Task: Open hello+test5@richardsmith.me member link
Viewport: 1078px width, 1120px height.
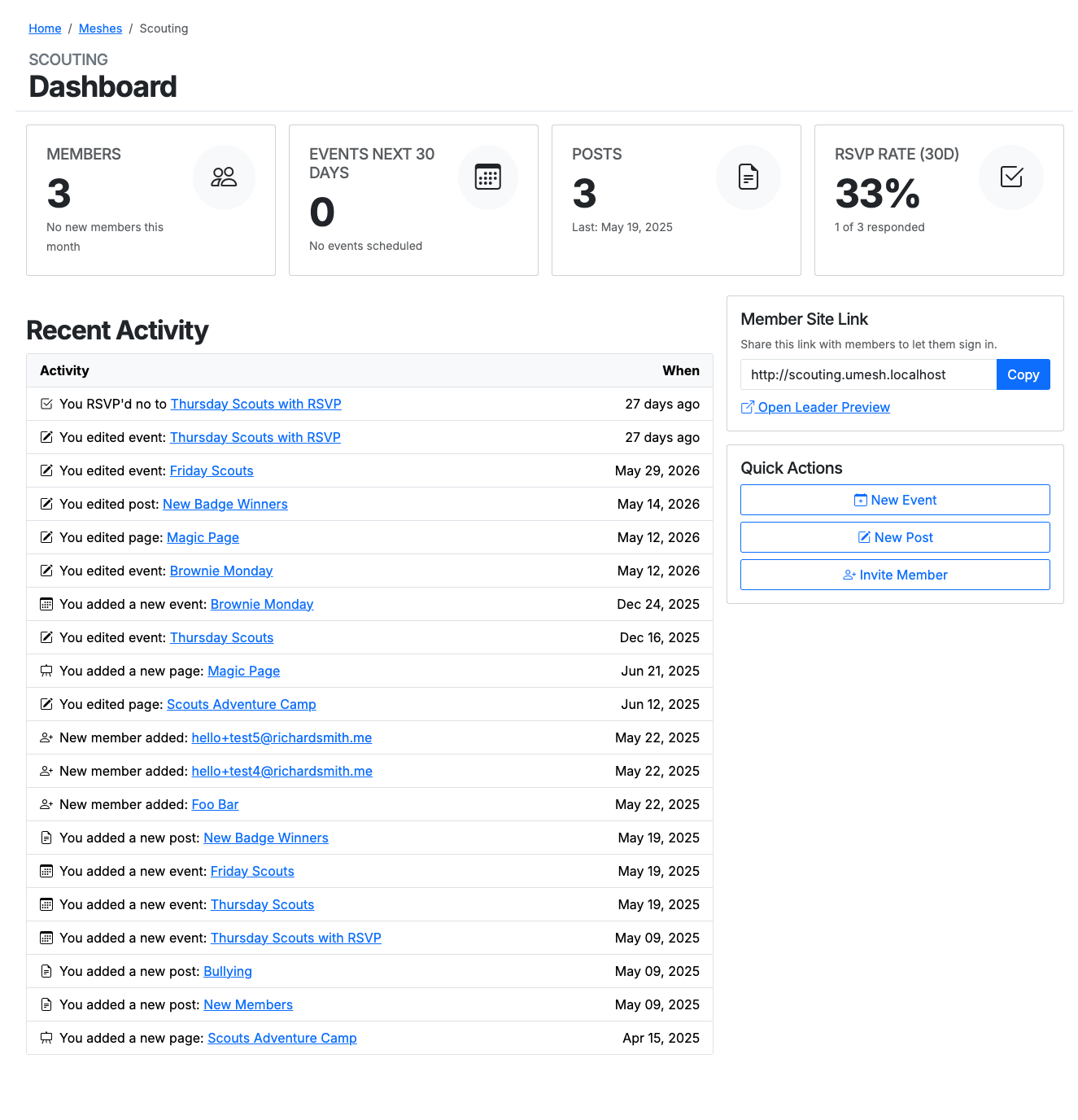Action: coord(282,737)
